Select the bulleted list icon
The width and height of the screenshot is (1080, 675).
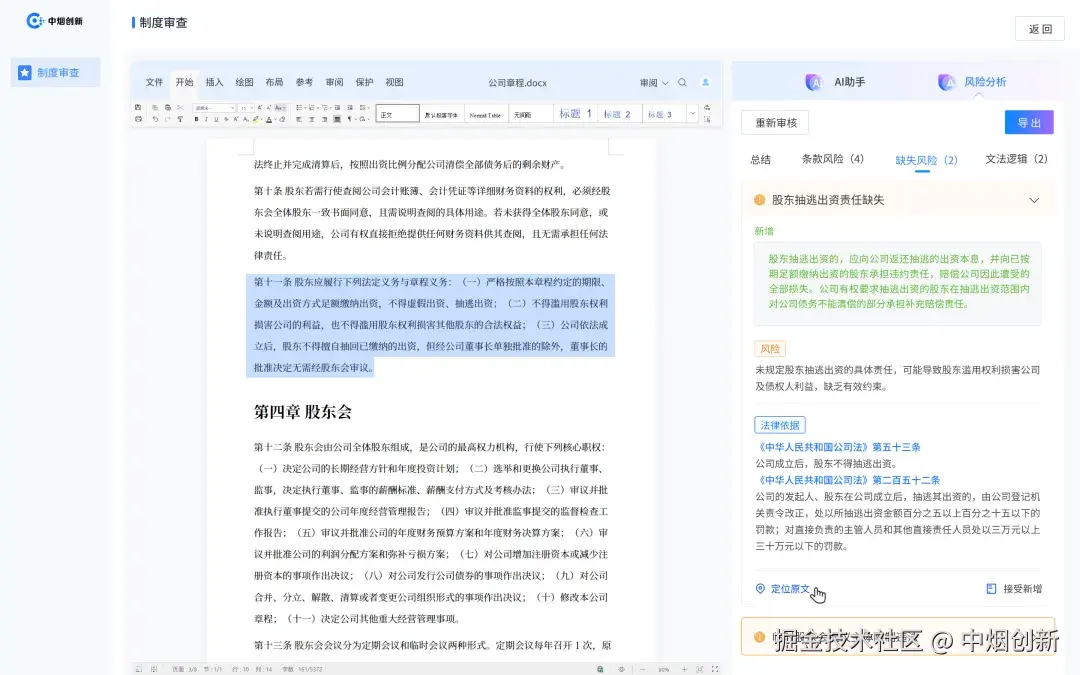coord(299,107)
